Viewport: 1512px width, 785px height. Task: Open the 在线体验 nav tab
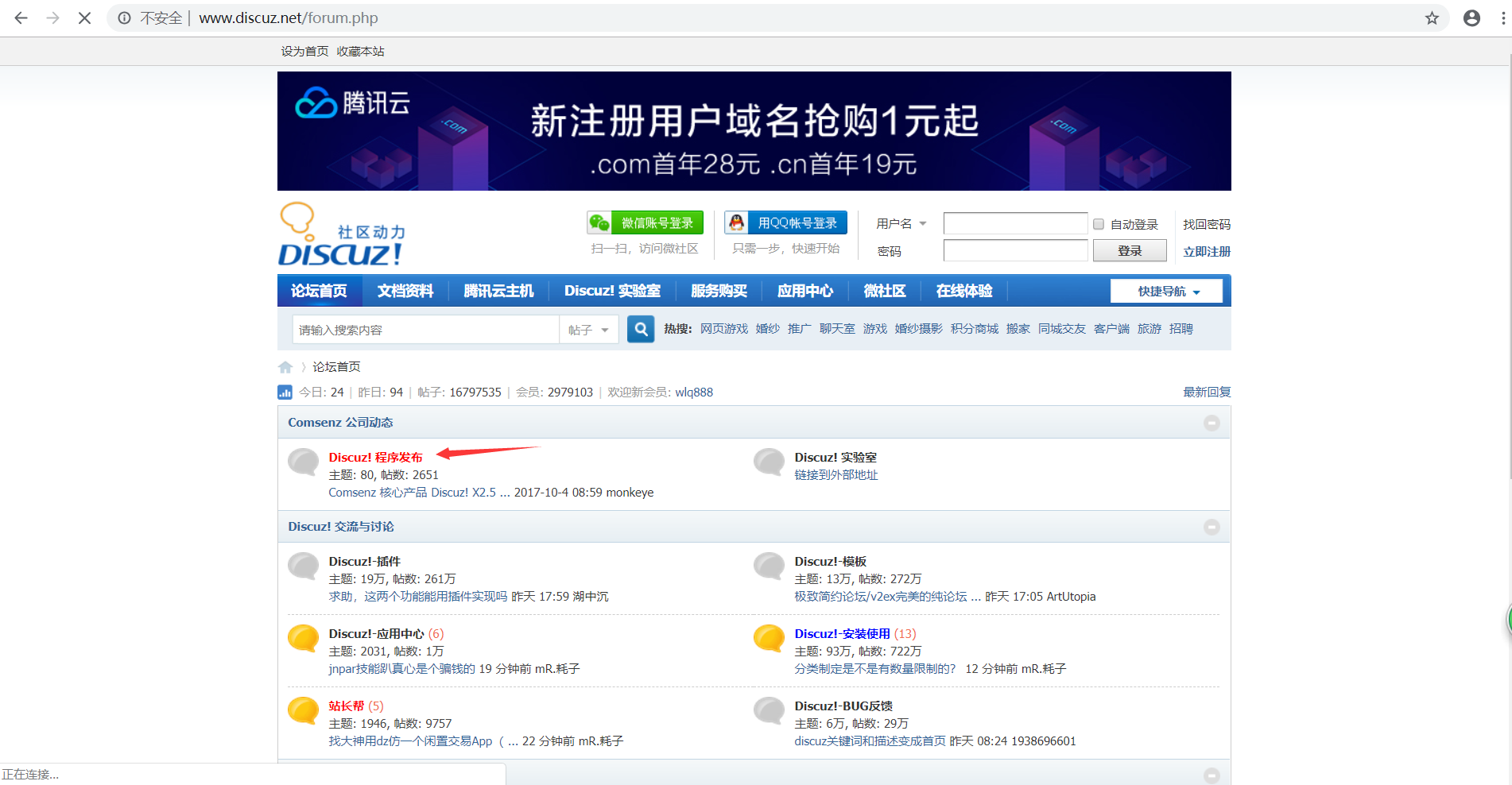click(964, 291)
